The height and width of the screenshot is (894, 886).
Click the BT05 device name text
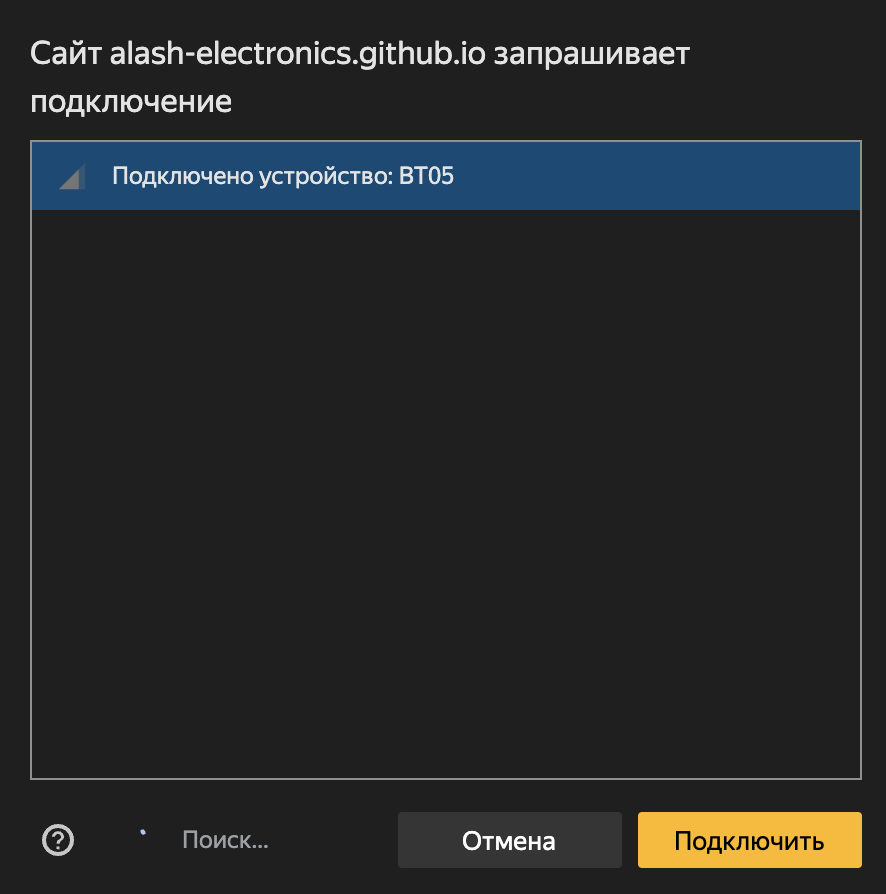(x=427, y=177)
